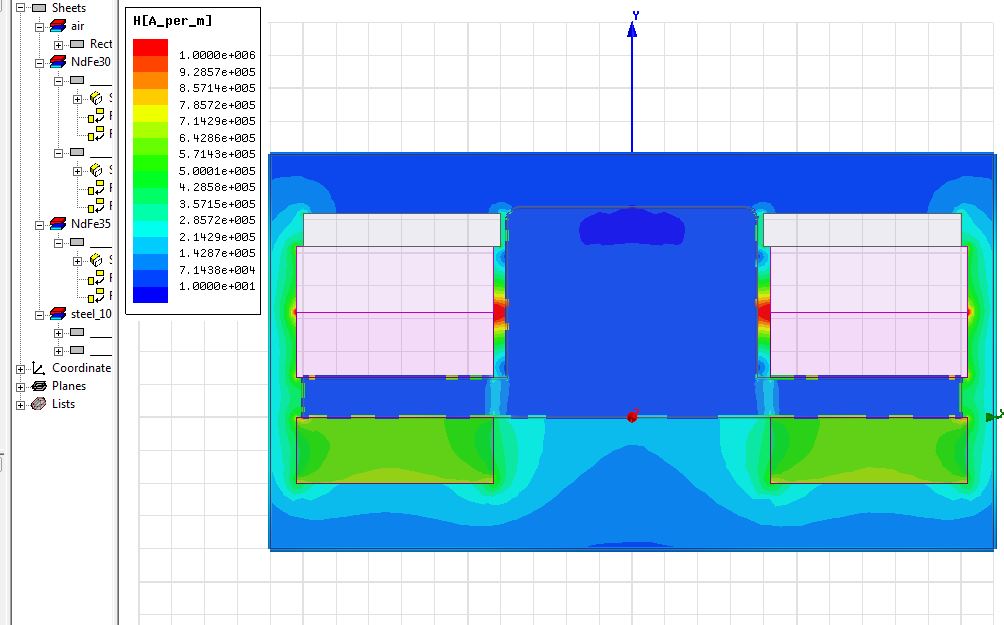Click first operation icon under the NdFe35 sheet

(96, 279)
